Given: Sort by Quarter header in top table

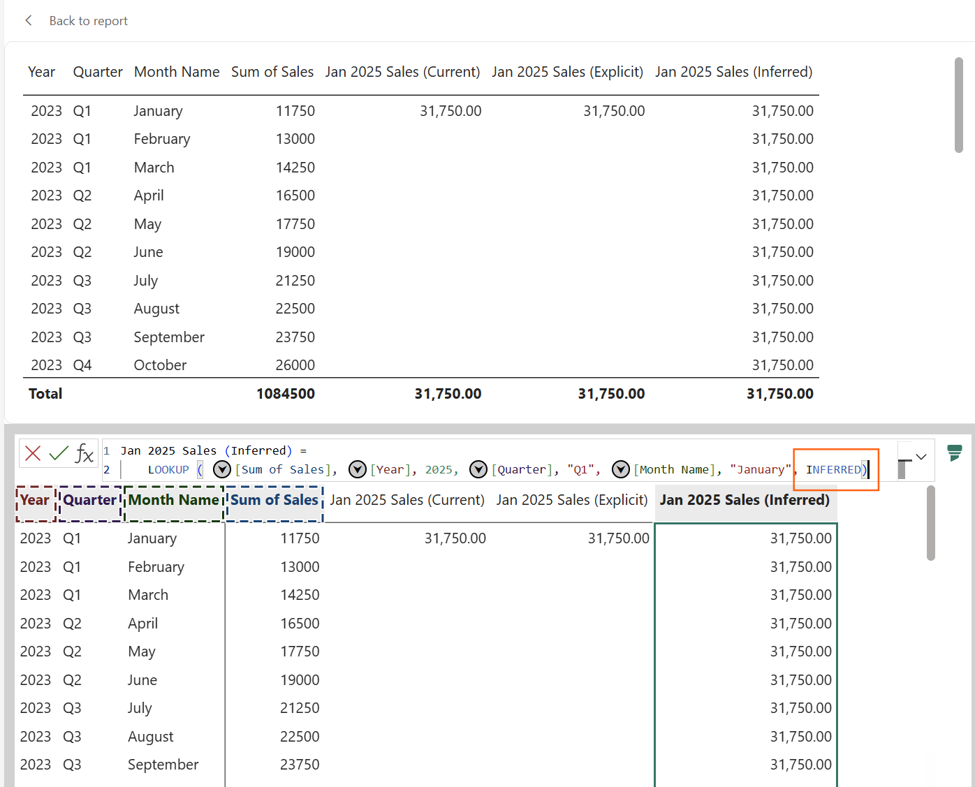Looking at the screenshot, I should 98,72.
